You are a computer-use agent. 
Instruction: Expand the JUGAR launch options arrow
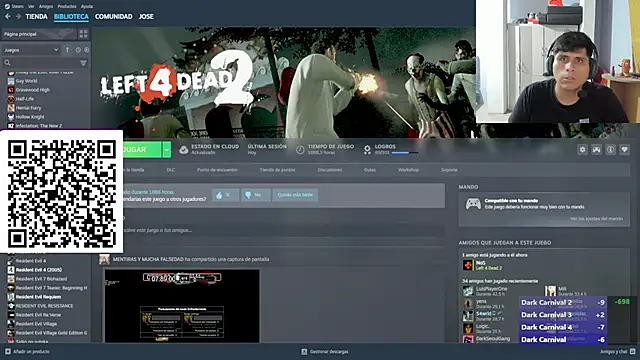click(167, 150)
